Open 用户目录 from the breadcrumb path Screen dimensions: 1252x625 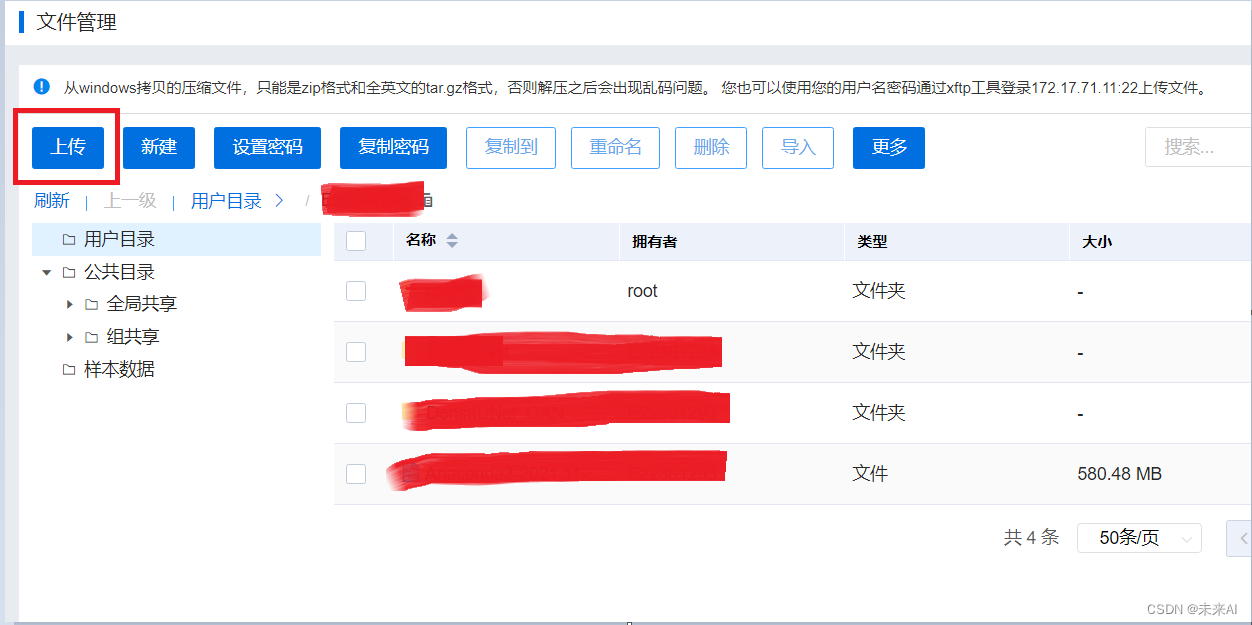pyautogui.click(x=226, y=200)
